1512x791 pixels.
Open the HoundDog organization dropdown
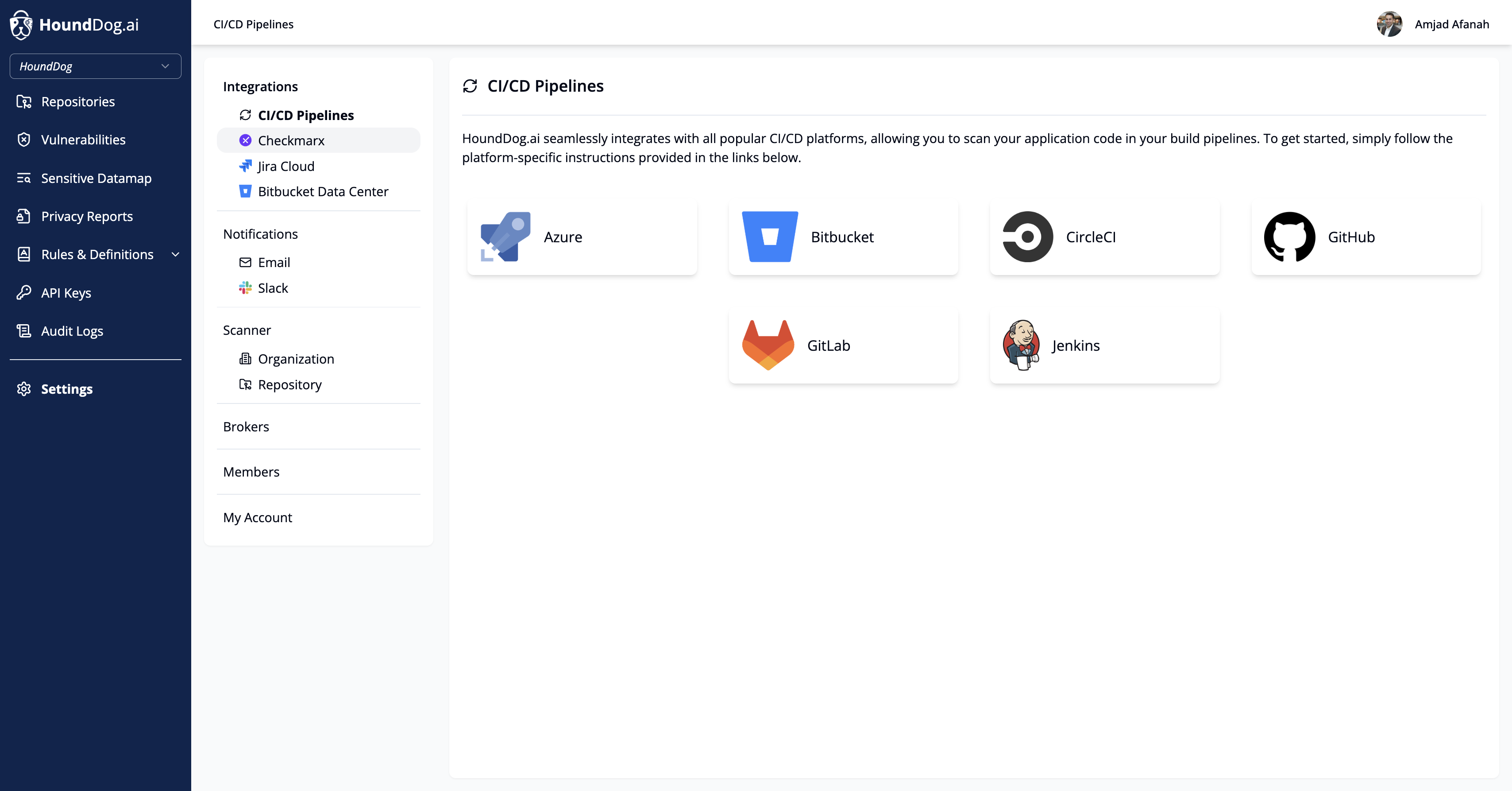95,66
